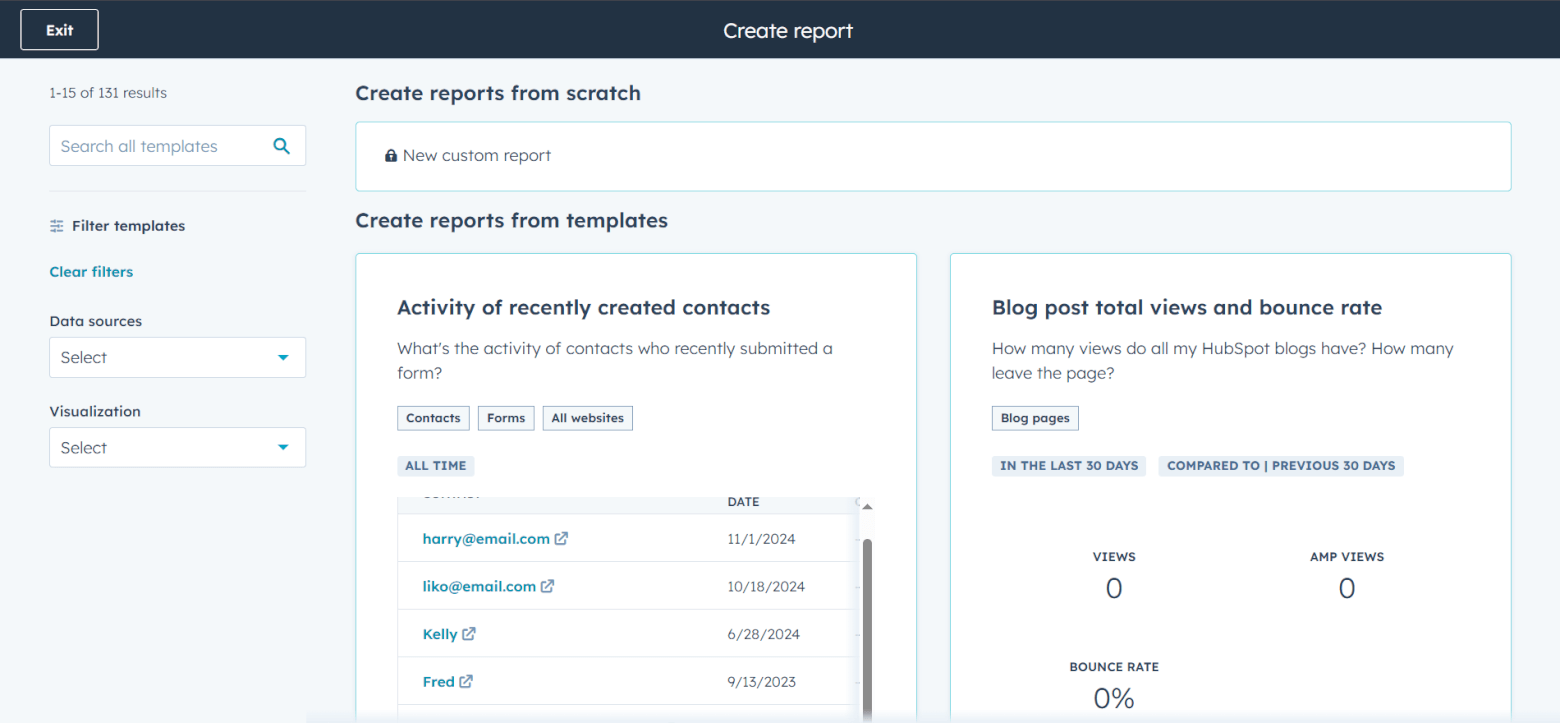Click date cell 11/1/2024

click(761, 539)
